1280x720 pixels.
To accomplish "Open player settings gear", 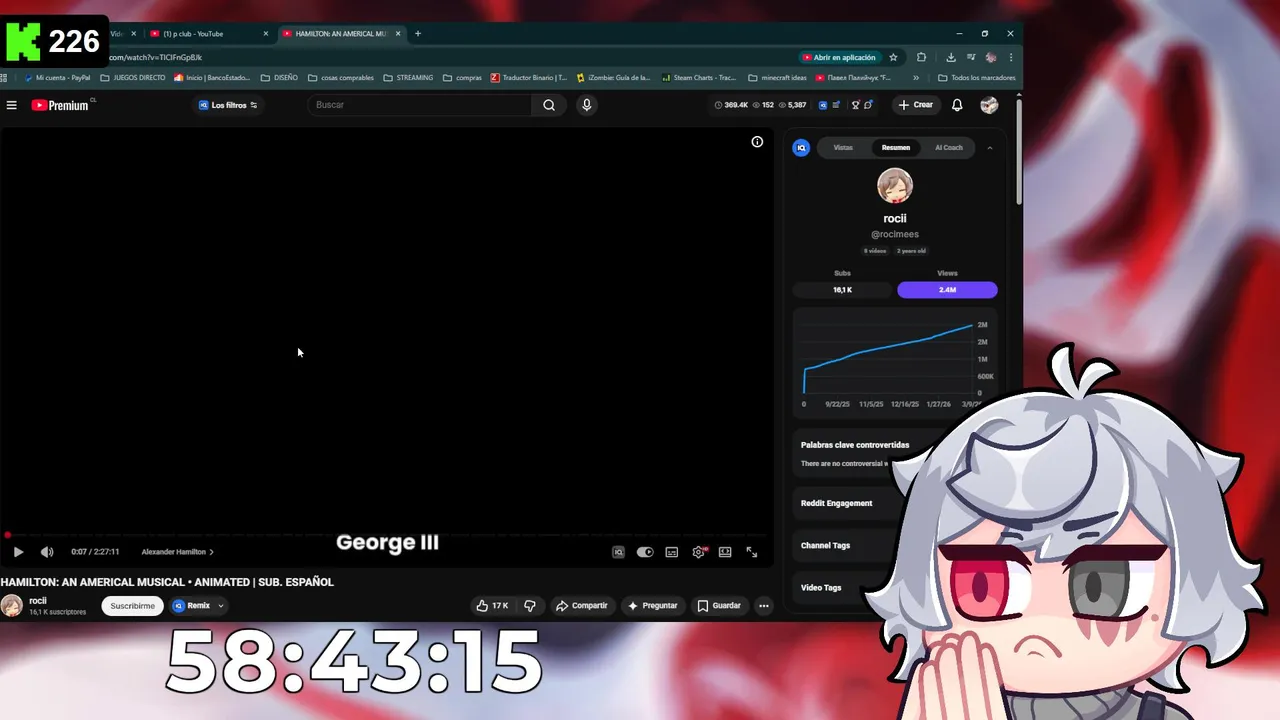I will [x=699, y=552].
